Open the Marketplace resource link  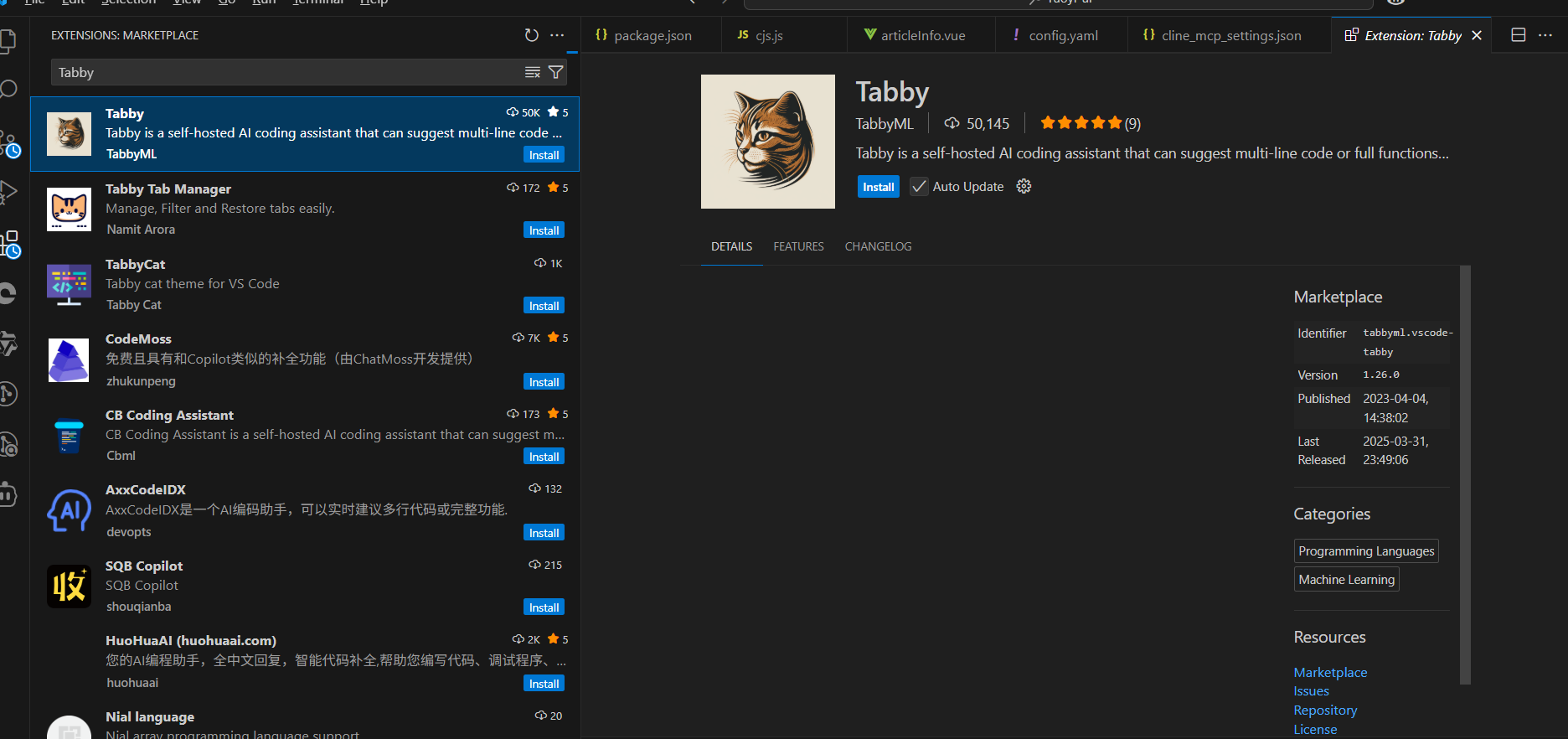pyautogui.click(x=1330, y=672)
